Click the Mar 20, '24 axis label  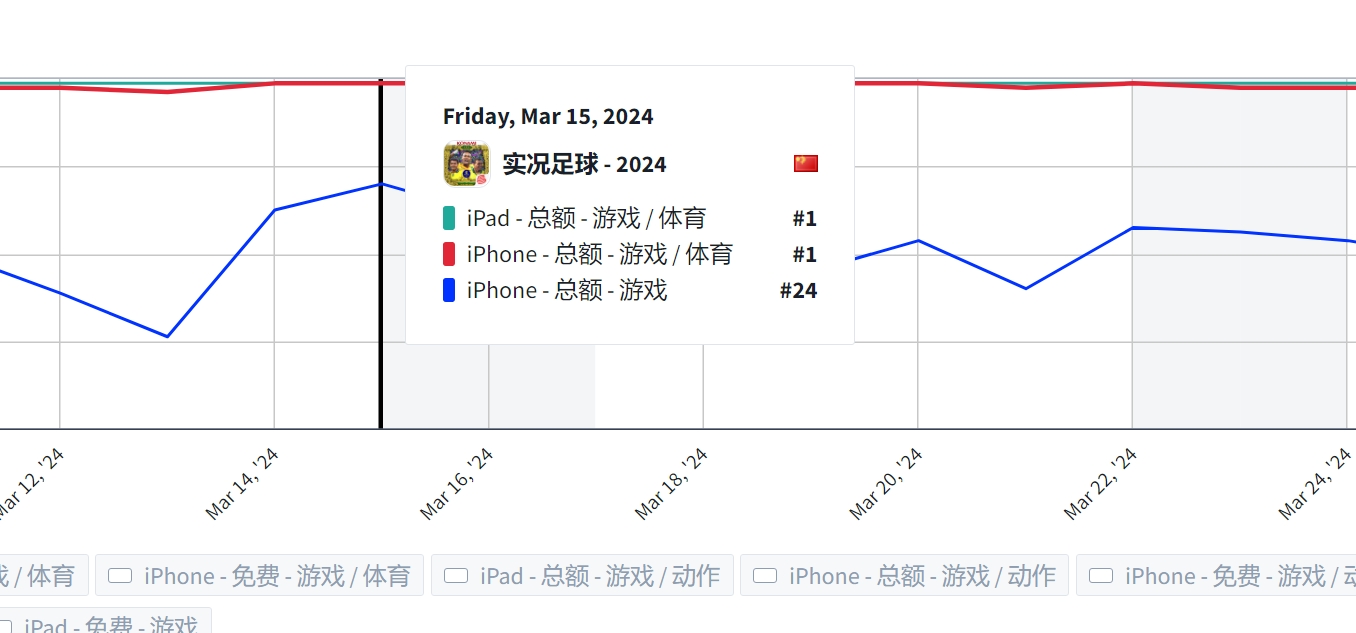pos(886,484)
